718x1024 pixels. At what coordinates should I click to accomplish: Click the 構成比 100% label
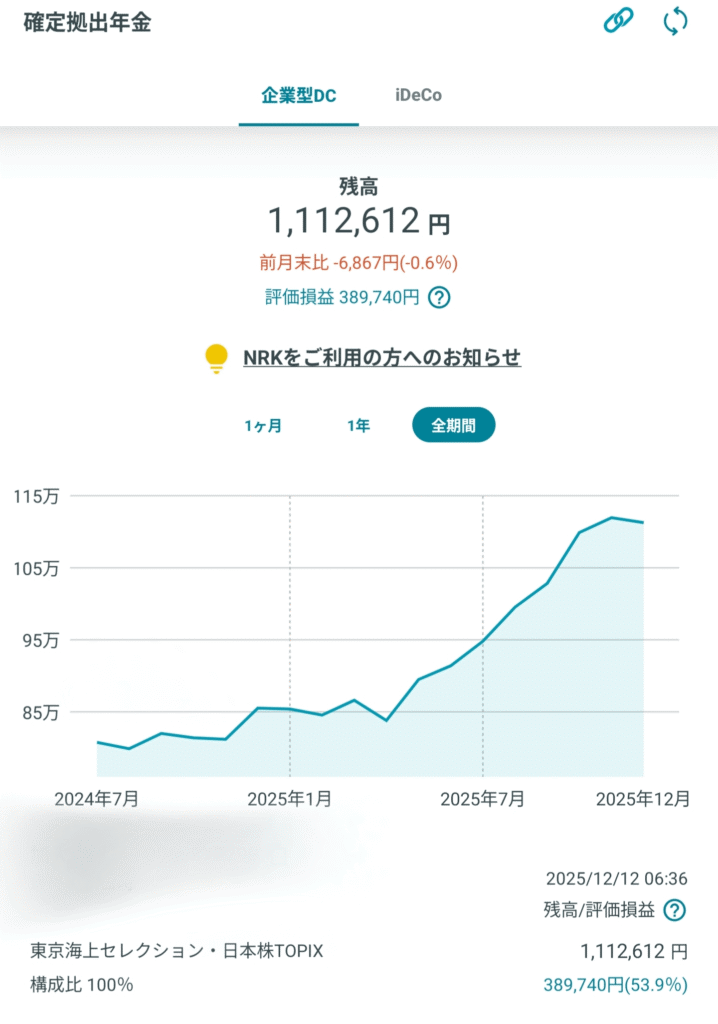(82, 984)
